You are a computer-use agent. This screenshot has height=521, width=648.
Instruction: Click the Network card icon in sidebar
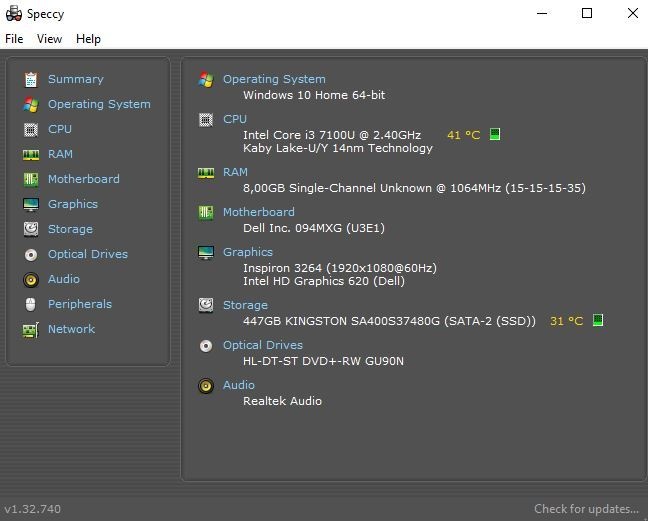[30, 329]
